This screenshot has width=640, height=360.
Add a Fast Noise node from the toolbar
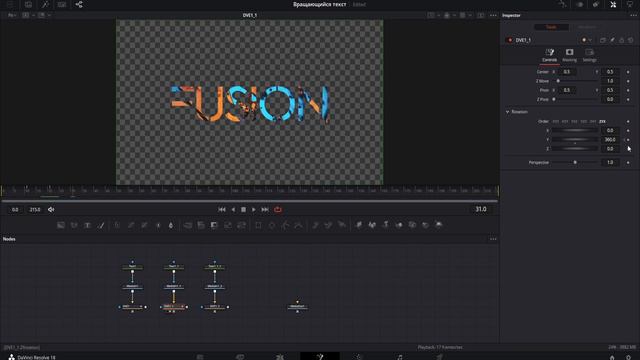(x=74, y=225)
